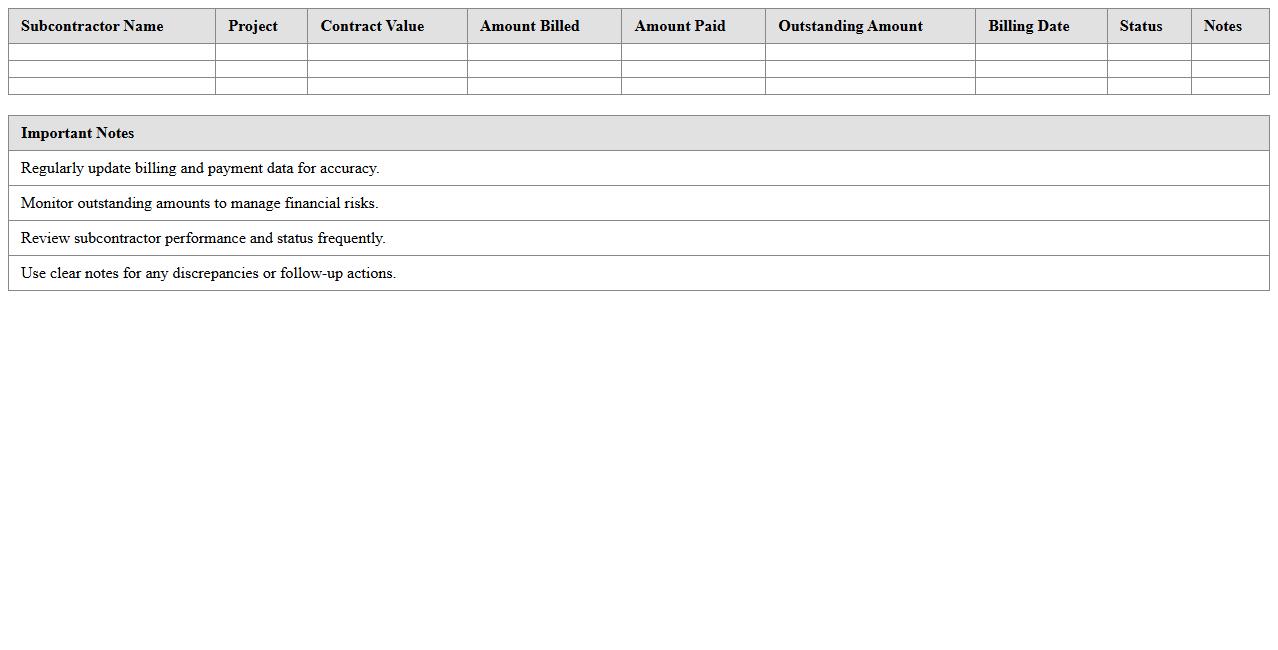This screenshot has height=650, width=1278.
Task: Click the first empty Contract Value cell
Action: coord(386,52)
